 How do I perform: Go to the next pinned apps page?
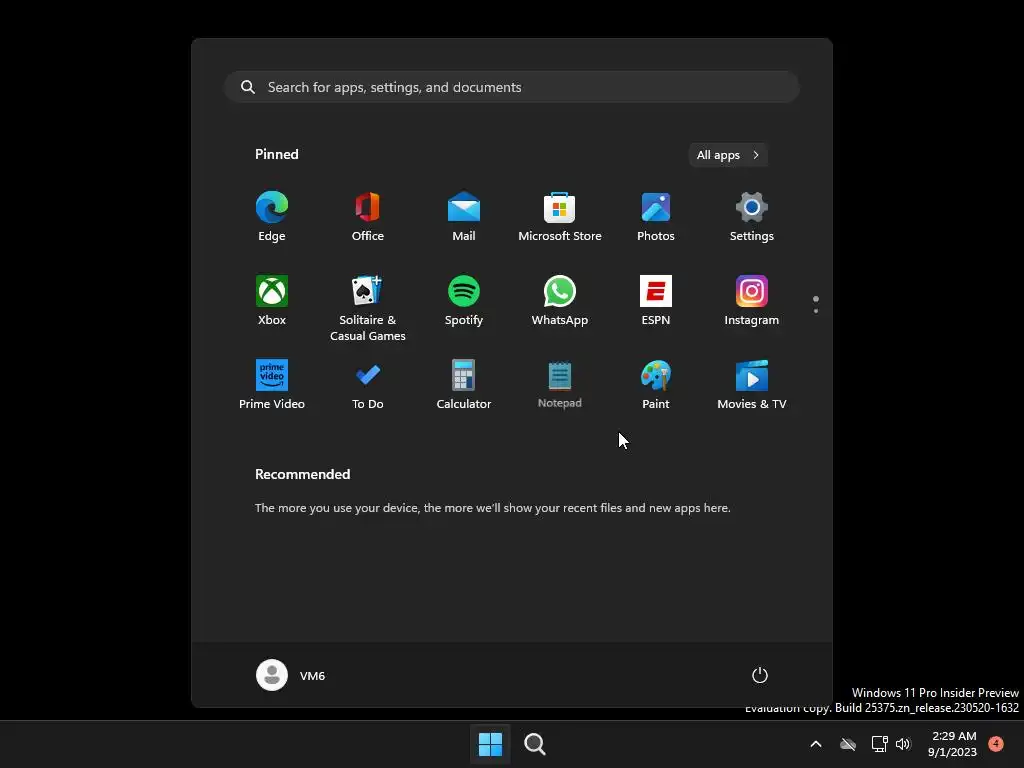816,311
